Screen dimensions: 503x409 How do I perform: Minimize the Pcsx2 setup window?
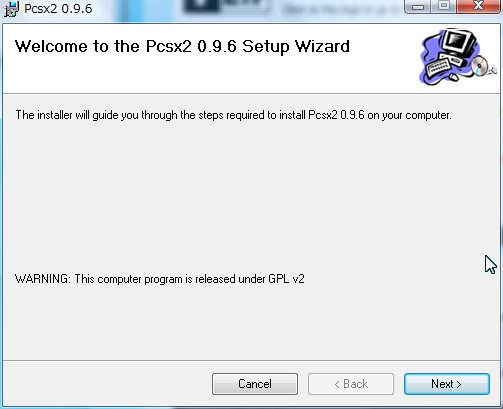tap(418, 6)
